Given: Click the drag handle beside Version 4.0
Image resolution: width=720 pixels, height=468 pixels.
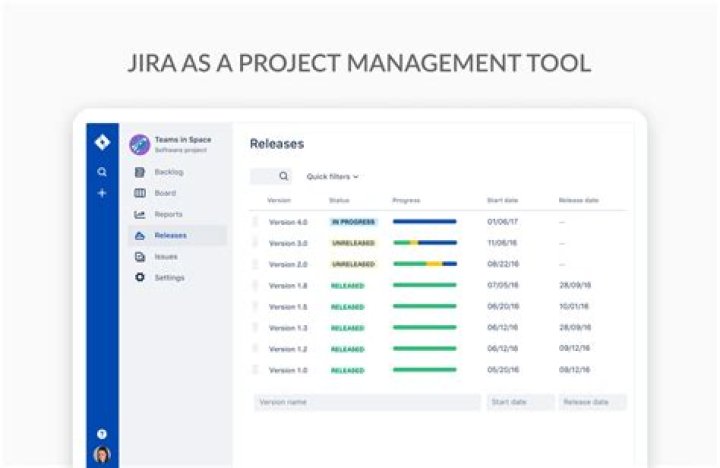Looking at the screenshot, I should click(254, 222).
